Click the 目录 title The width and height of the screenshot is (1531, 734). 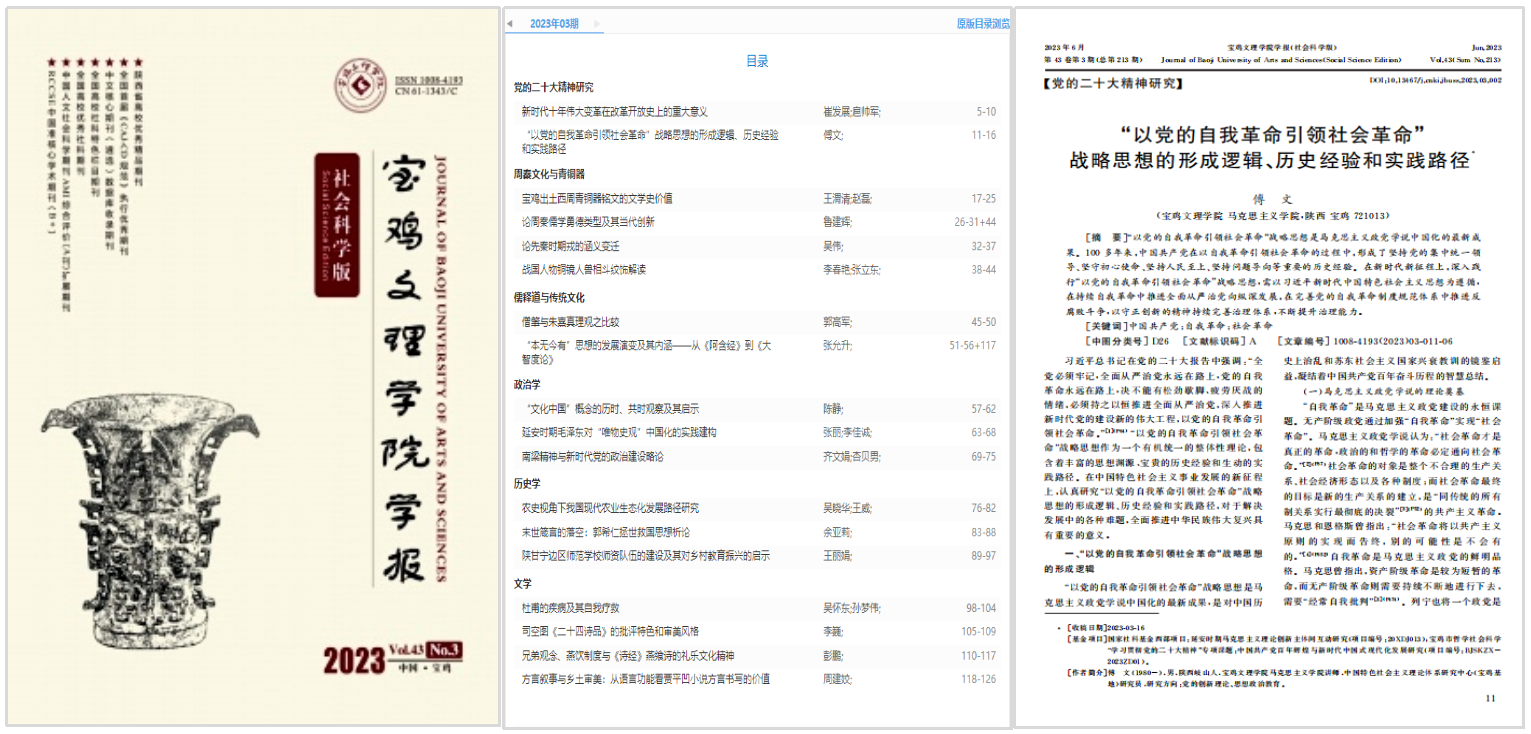coord(757,61)
